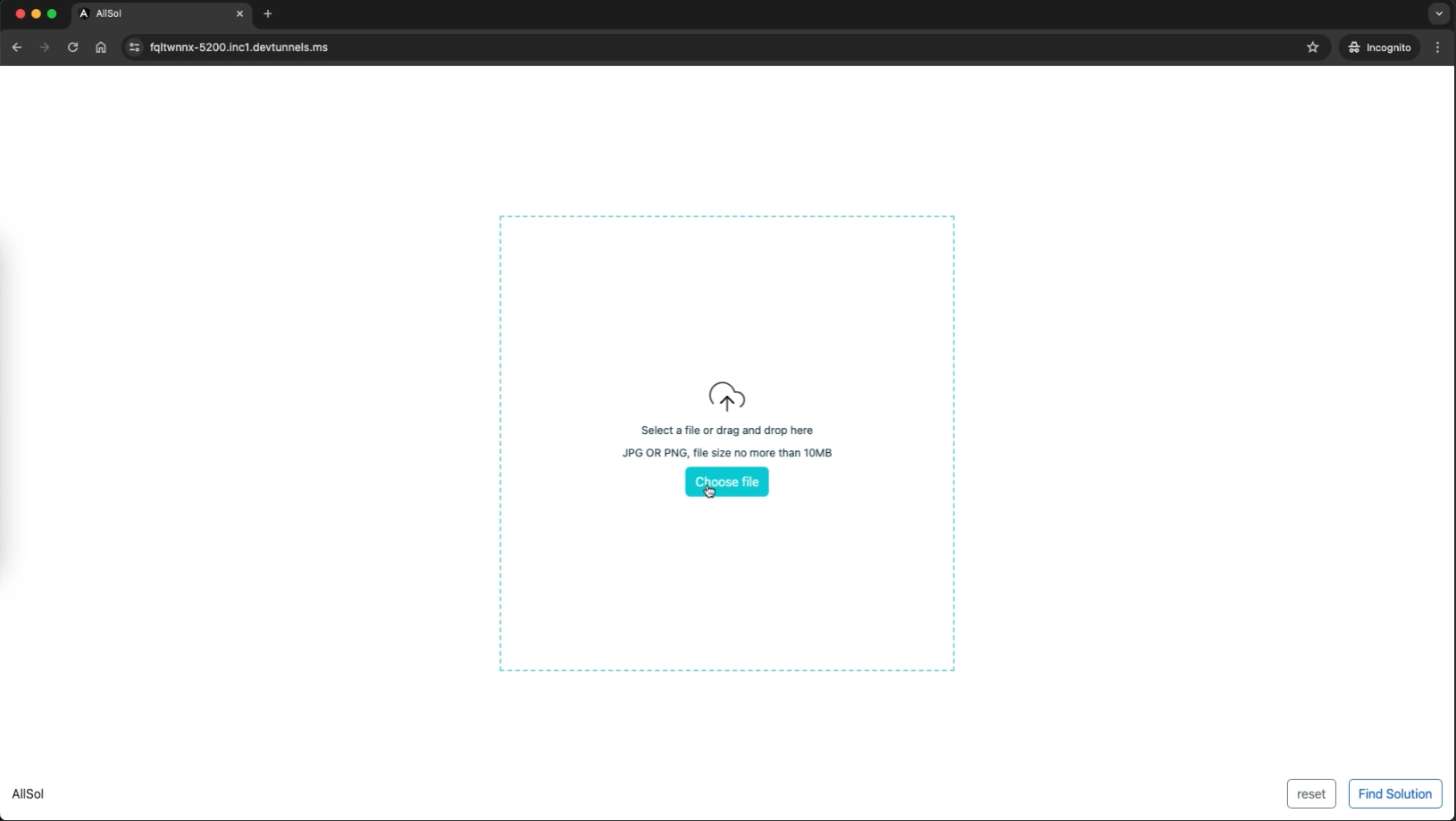Navigate back to the previous page

click(x=16, y=47)
